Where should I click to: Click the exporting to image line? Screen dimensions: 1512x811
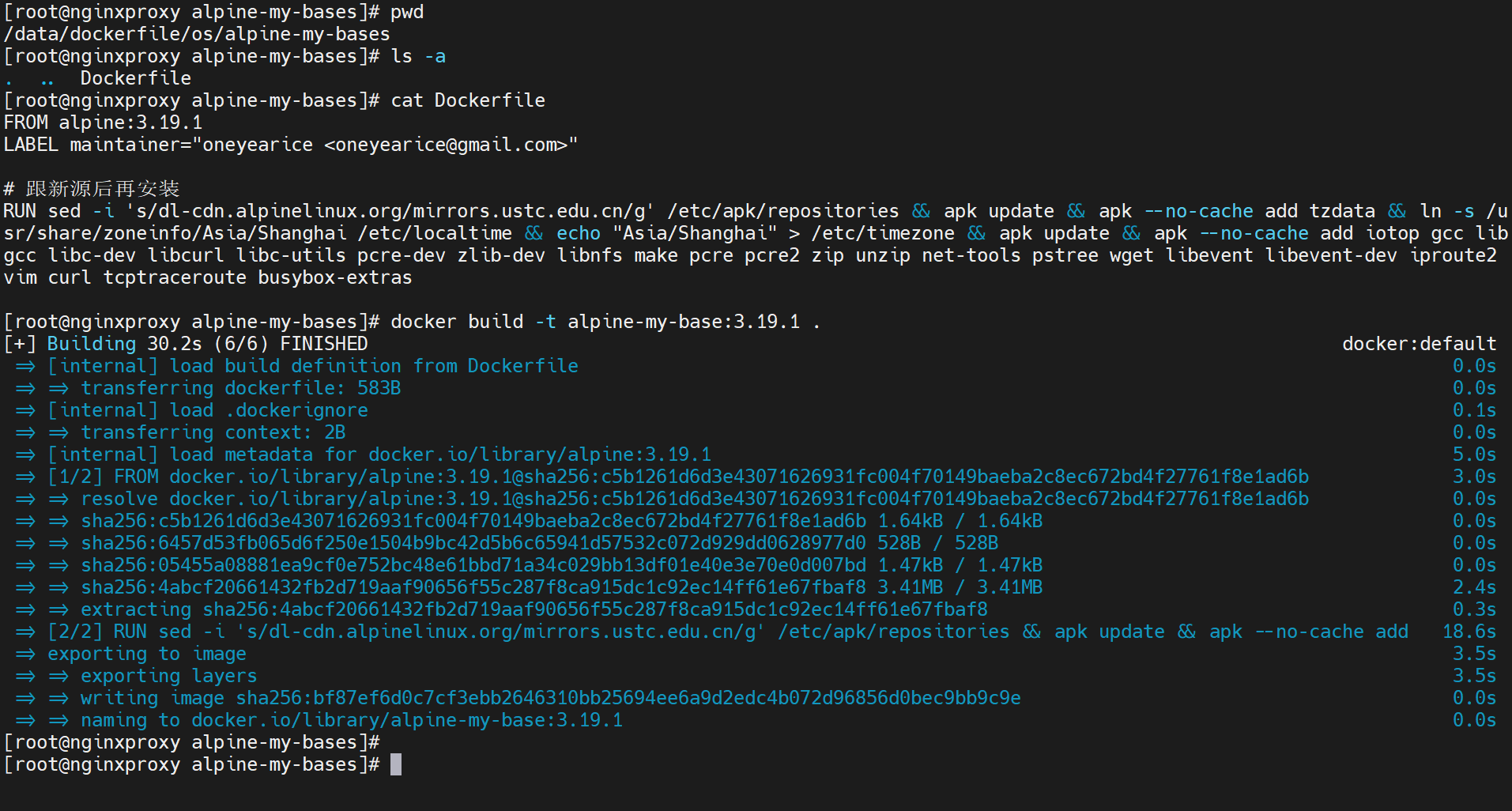click(146, 654)
